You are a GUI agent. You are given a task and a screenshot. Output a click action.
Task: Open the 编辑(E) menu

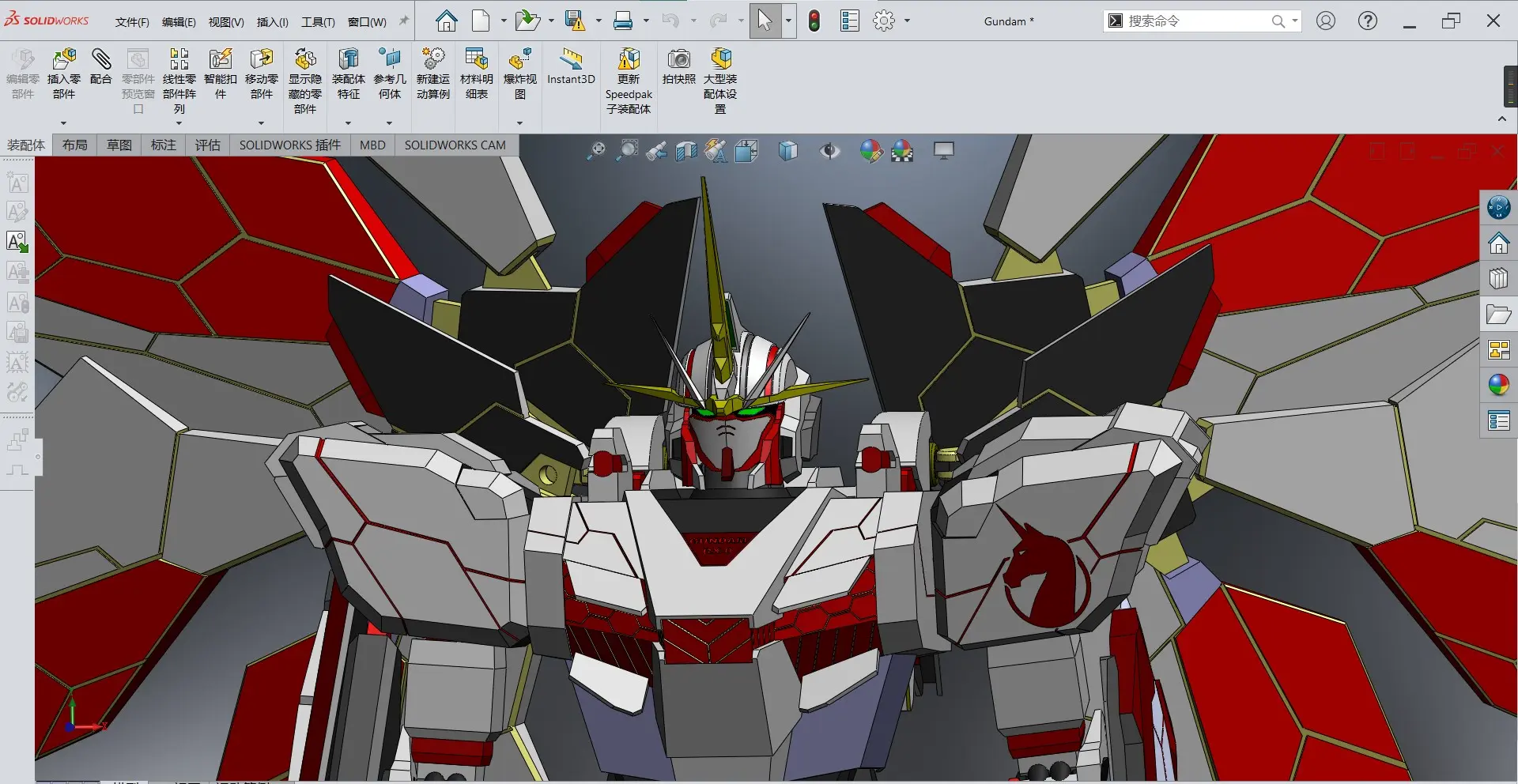[x=179, y=22]
